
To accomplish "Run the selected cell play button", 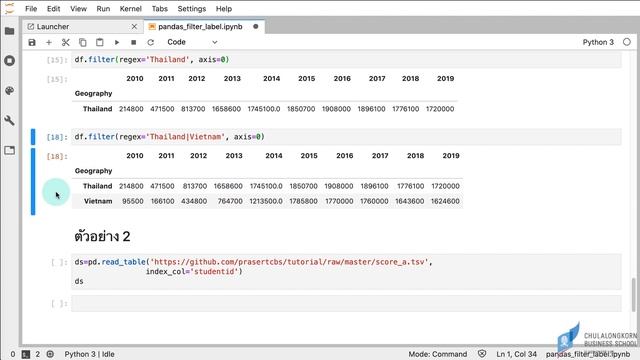I will pos(117,42).
